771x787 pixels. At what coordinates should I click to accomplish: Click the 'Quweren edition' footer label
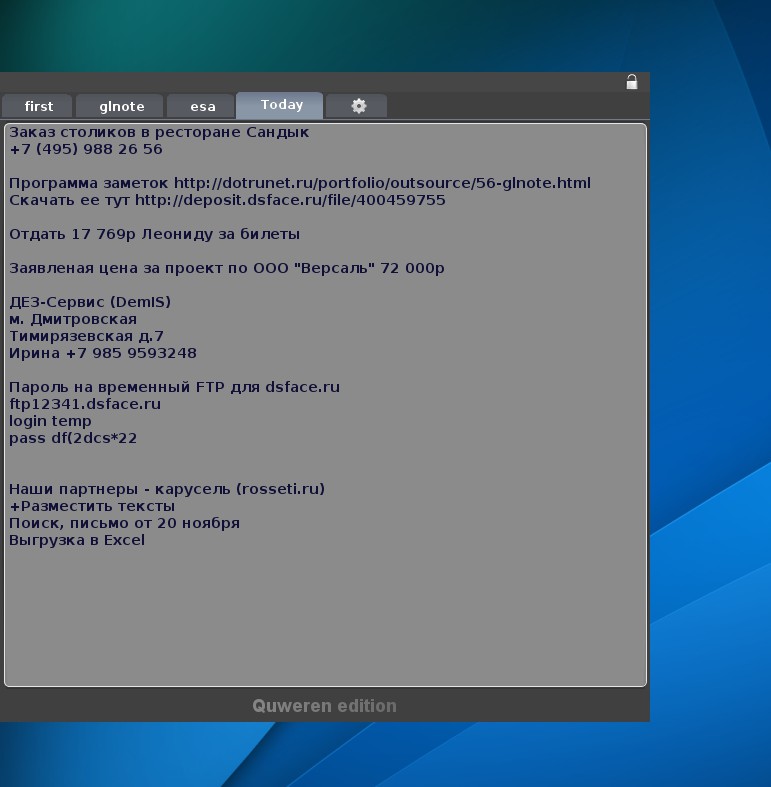point(324,706)
